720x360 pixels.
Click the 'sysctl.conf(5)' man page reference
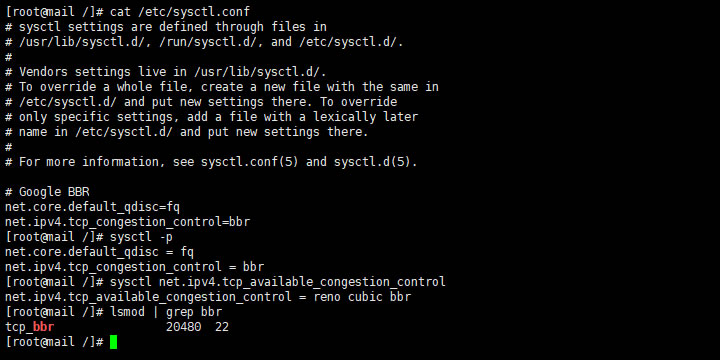coord(250,162)
